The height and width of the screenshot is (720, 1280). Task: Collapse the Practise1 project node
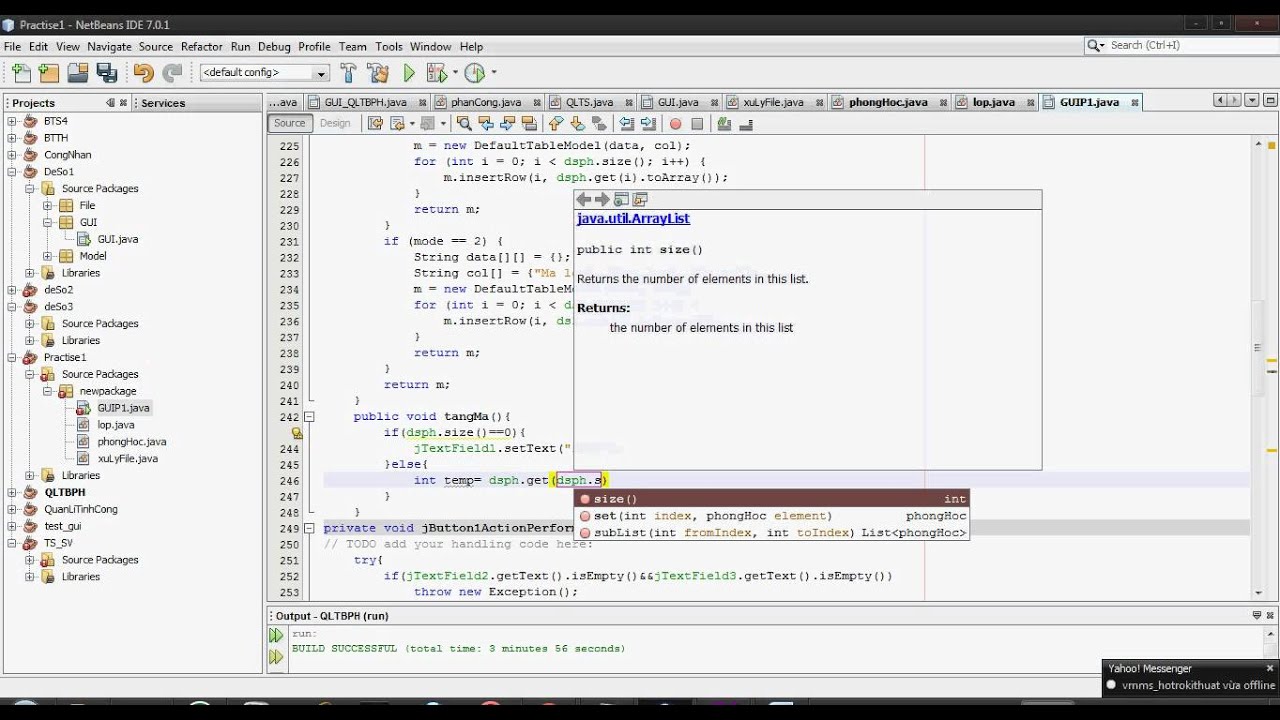[13, 357]
